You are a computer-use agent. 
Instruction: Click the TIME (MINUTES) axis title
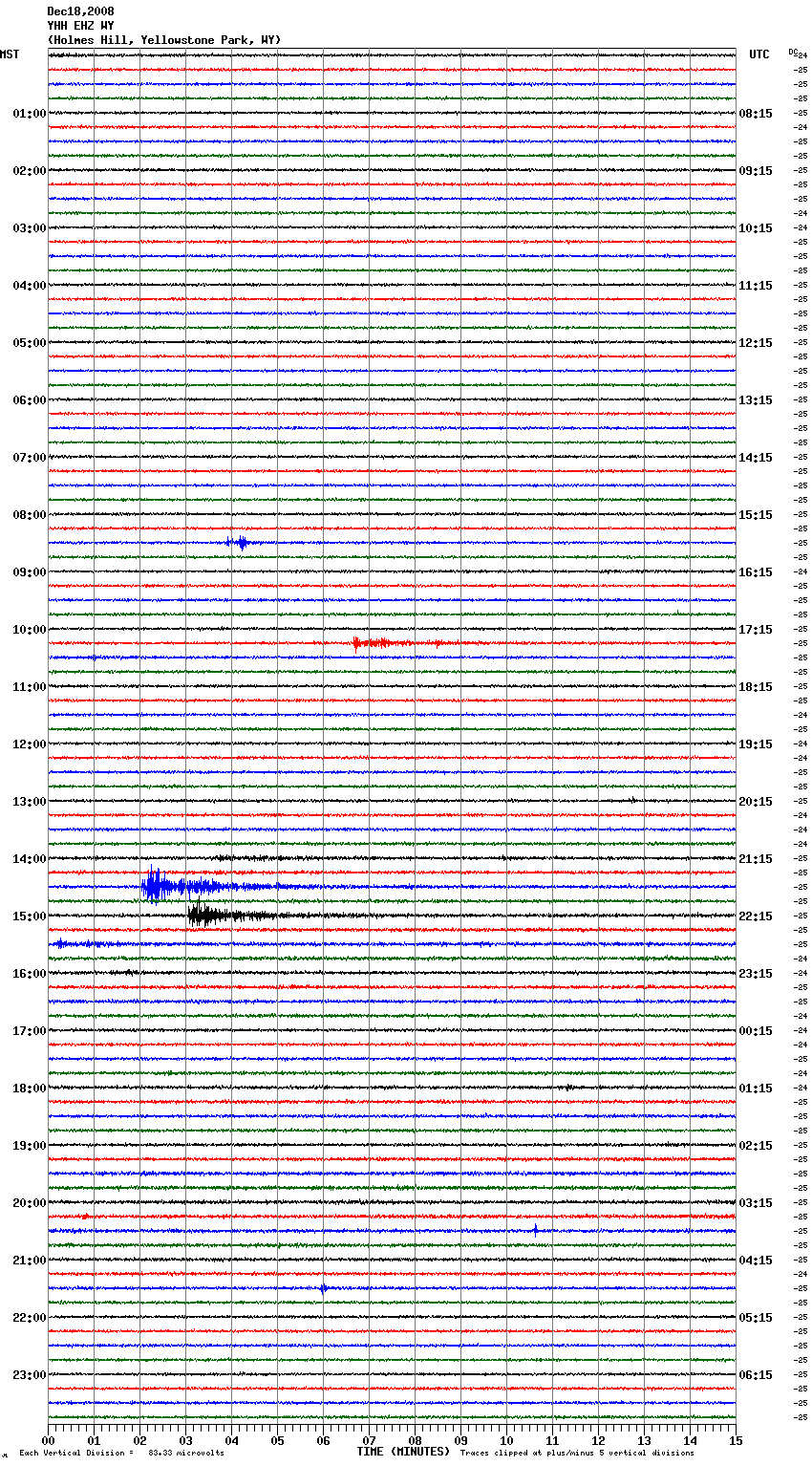click(403, 1452)
